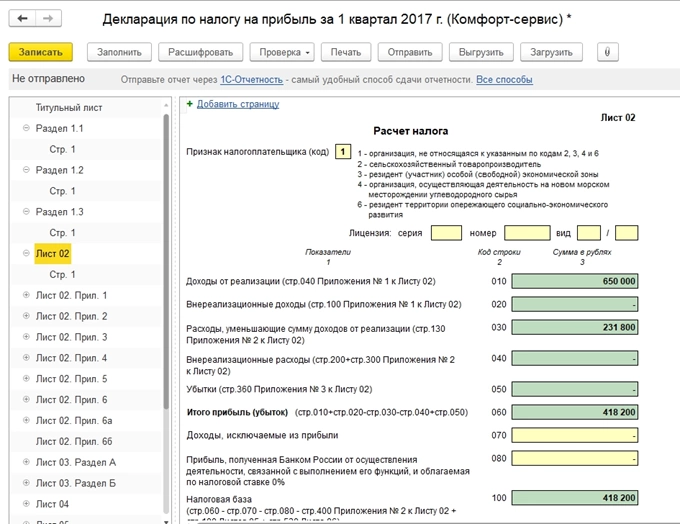Send the report using Отправить

click(409, 52)
